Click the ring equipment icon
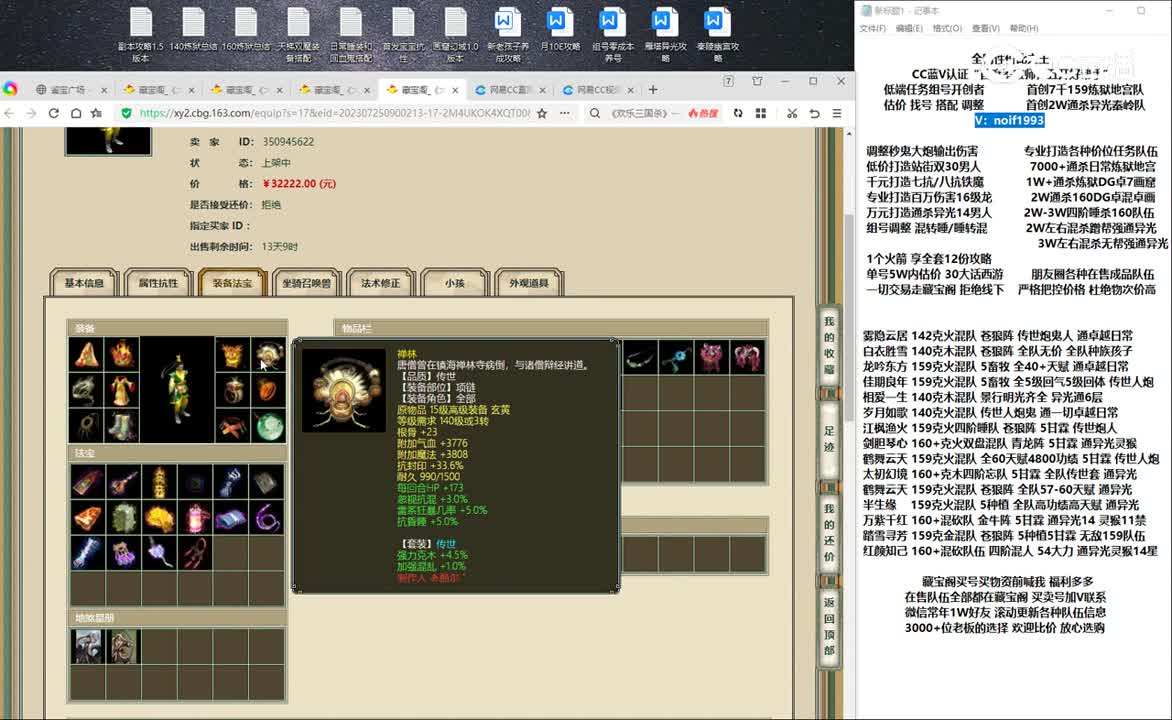This screenshot has width=1172, height=720. click(232, 390)
